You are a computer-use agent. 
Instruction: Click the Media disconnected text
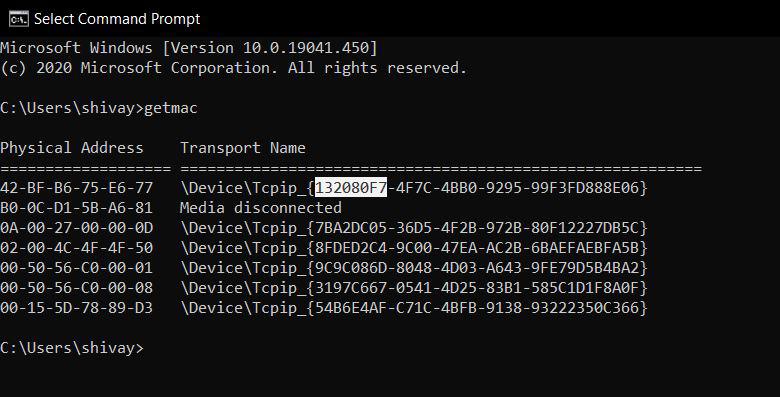pos(261,208)
